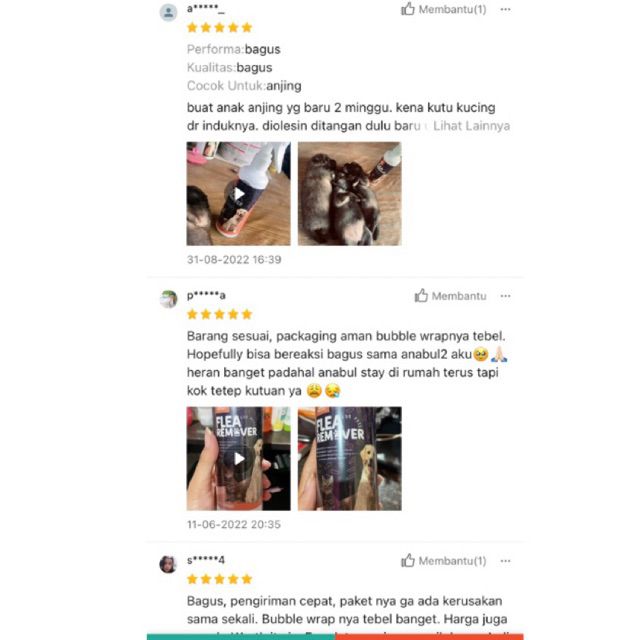
Task: Click the star rating of a*****_ review
Action: (x=220, y=28)
